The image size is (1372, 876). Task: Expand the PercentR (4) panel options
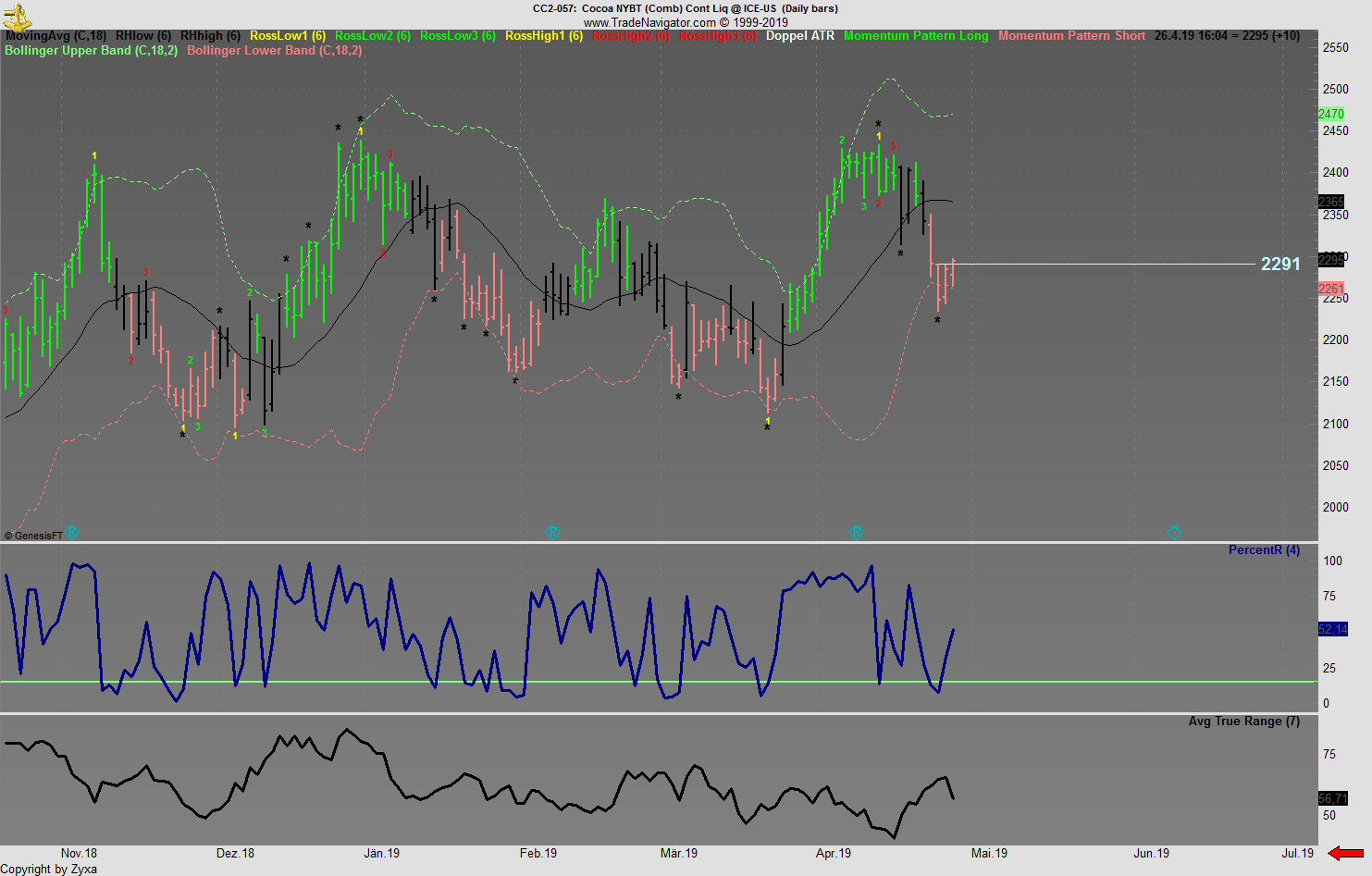pos(1264,549)
